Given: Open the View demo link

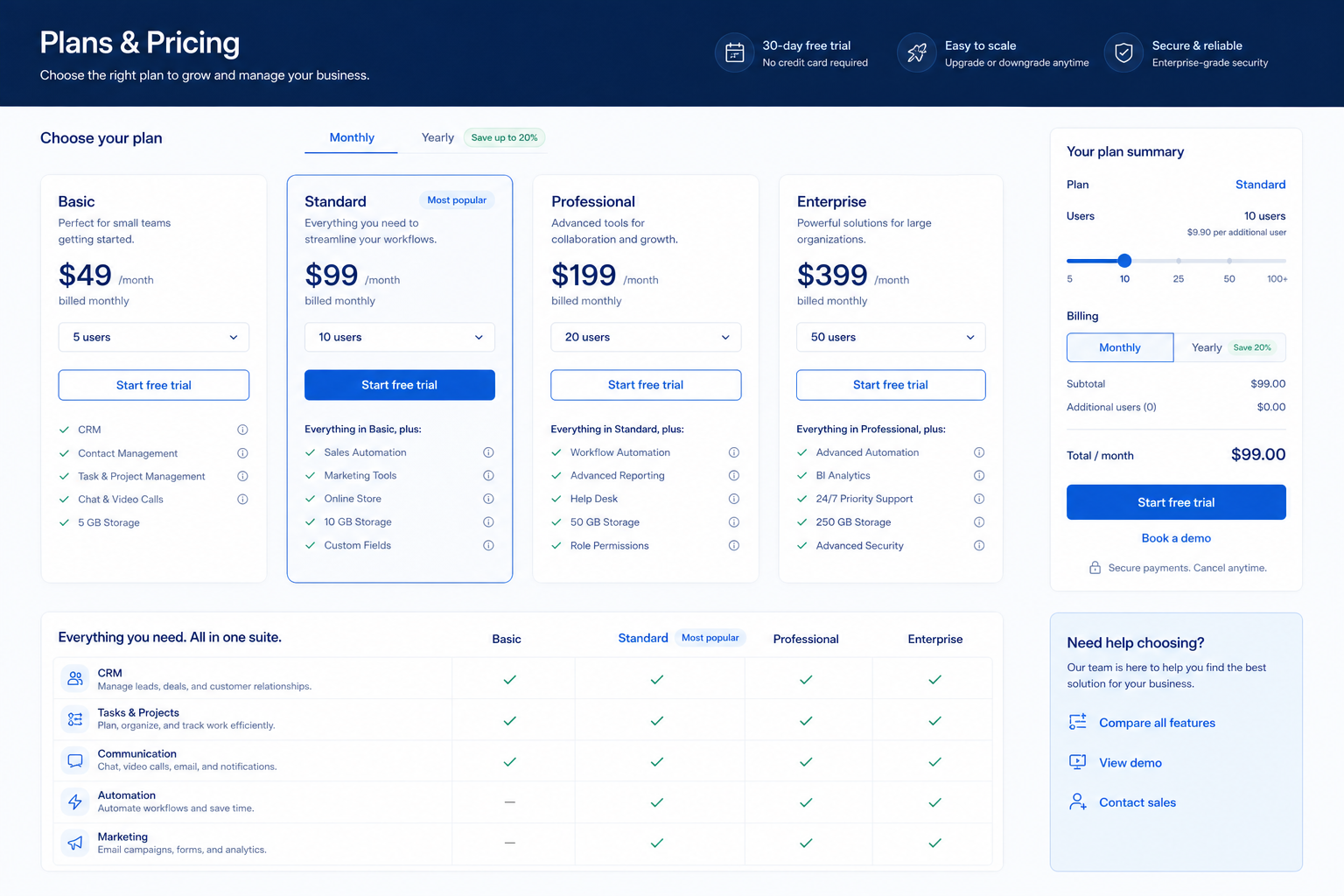Looking at the screenshot, I should click(x=1130, y=763).
